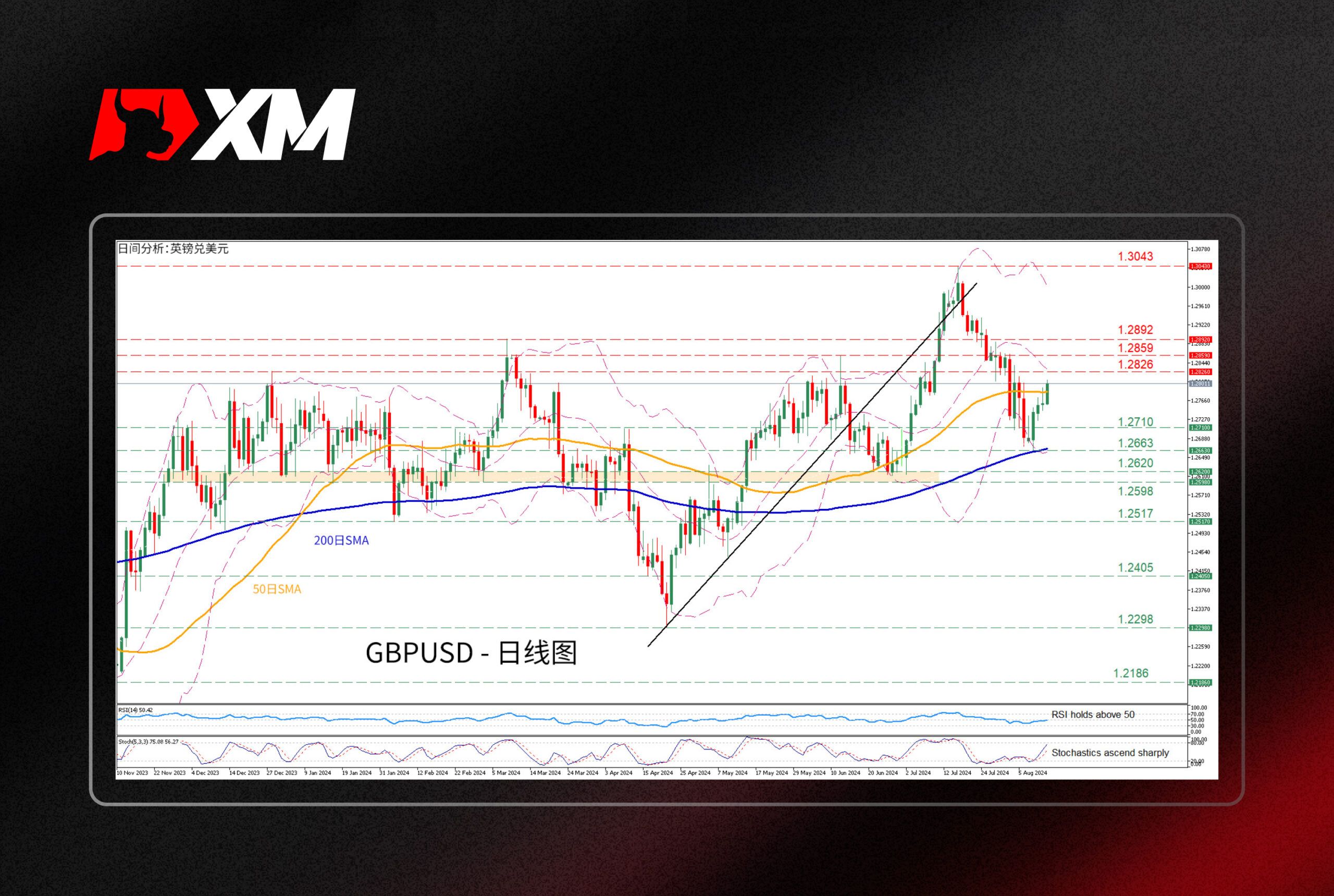Click the grey 1.28011 current price tag
Image resolution: width=1334 pixels, height=896 pixels.
click(1200, 383)
